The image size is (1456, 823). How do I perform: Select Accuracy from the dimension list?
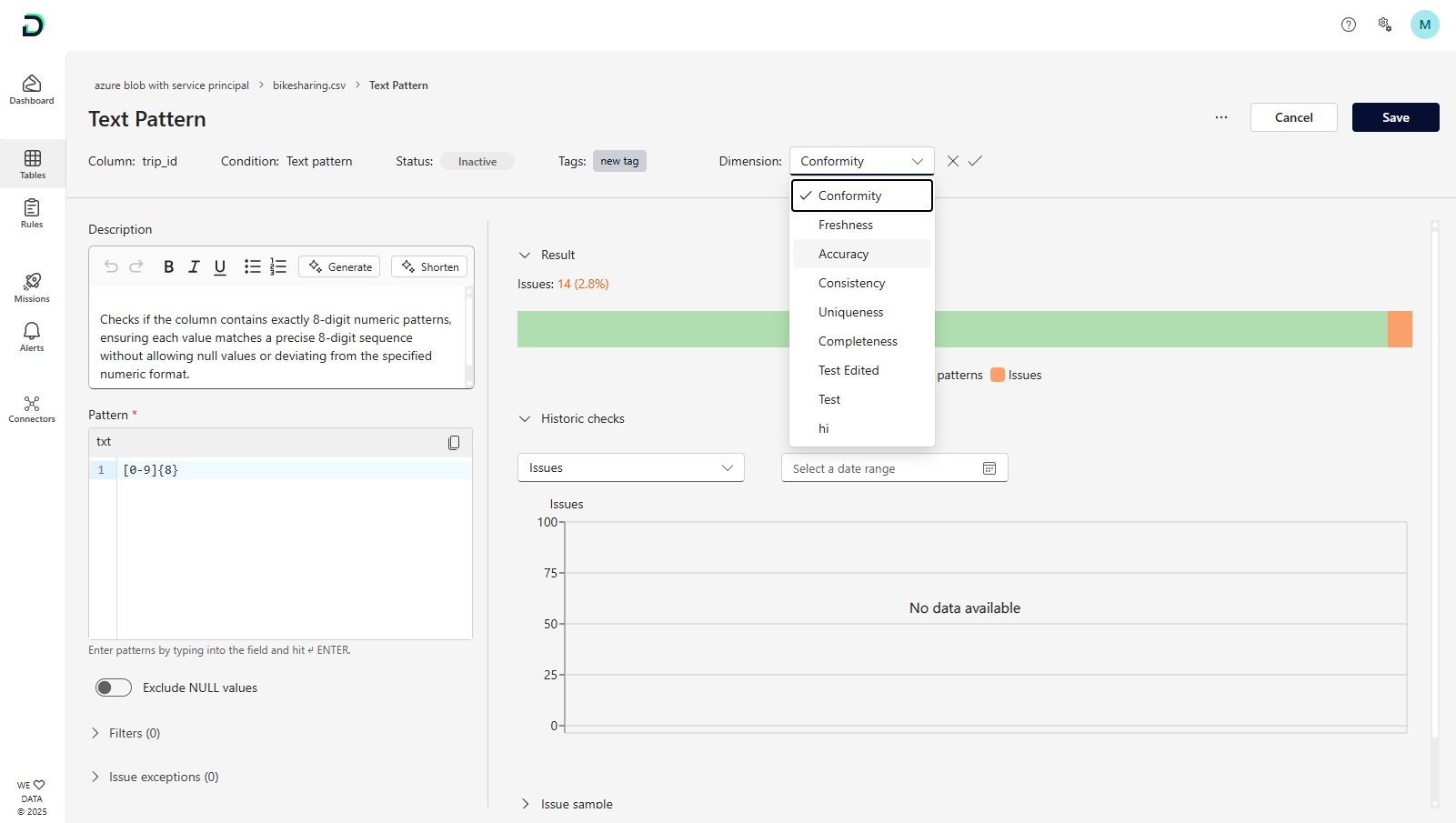point(843,254)
